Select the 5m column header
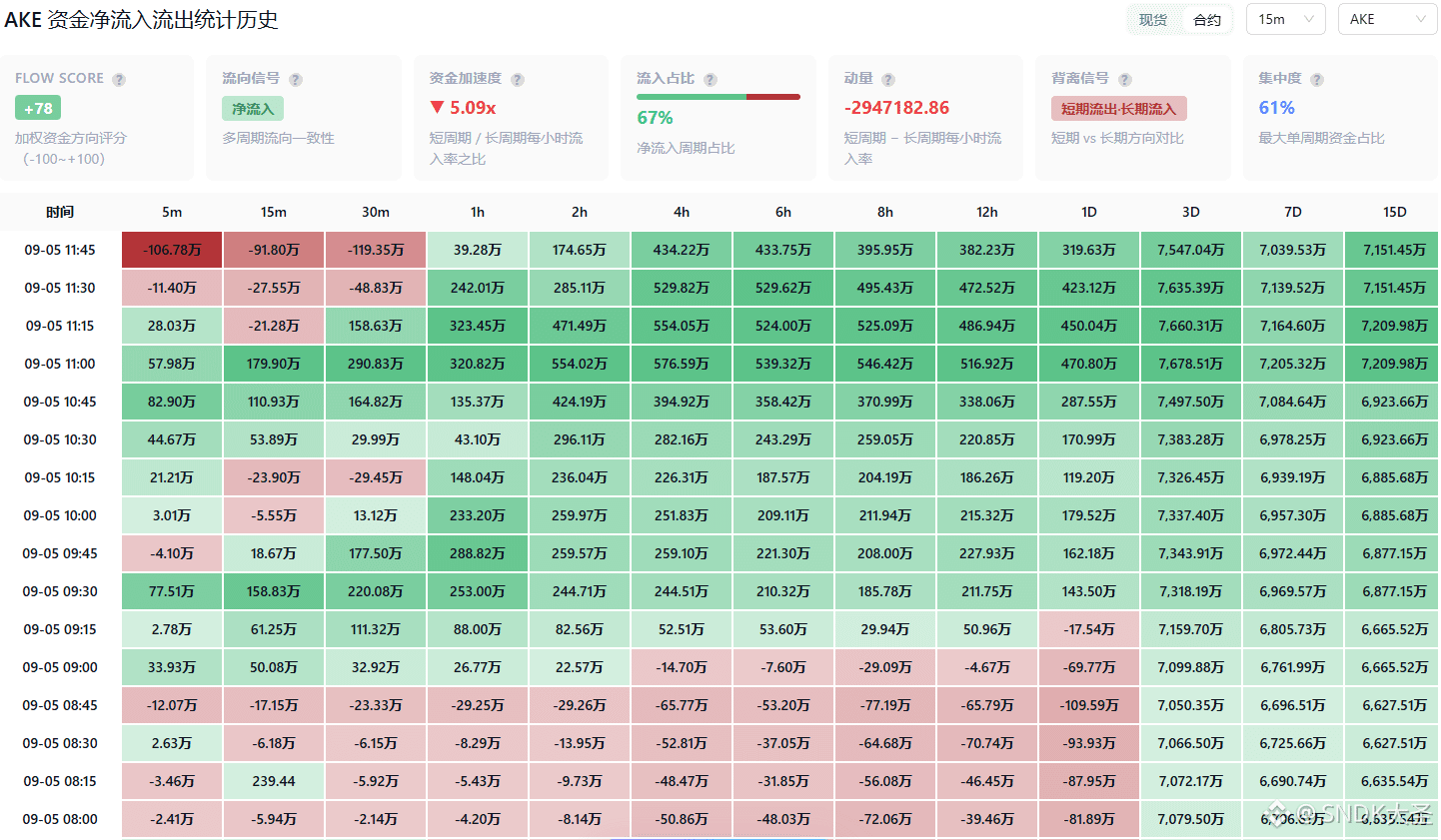This screenshot has height=840, width=1441. click(172, 212)
